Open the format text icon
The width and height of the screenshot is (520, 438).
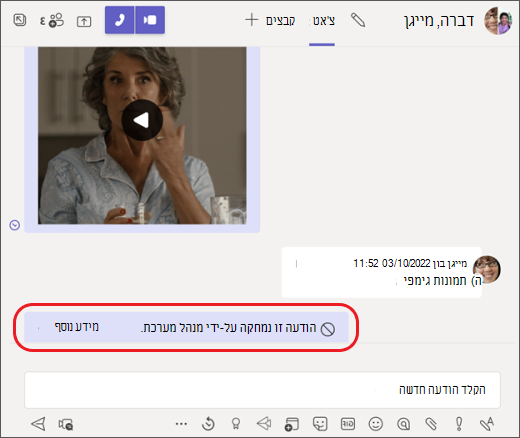click(x=487, y=424)
